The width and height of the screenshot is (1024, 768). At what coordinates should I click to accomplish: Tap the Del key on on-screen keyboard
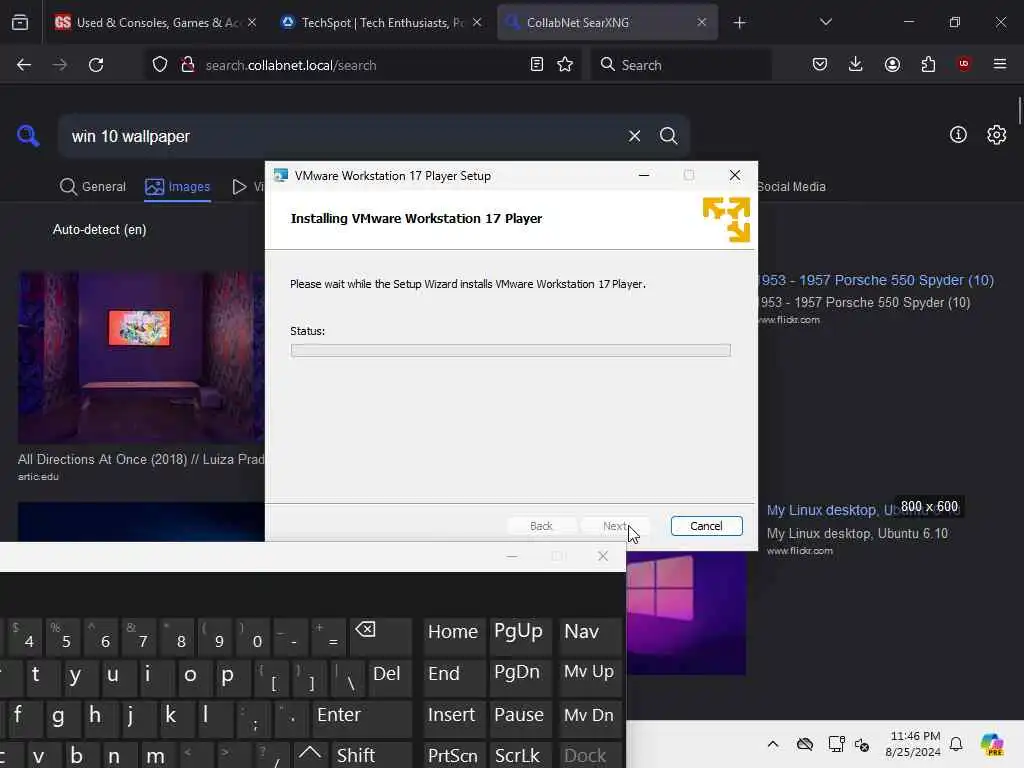390,678
